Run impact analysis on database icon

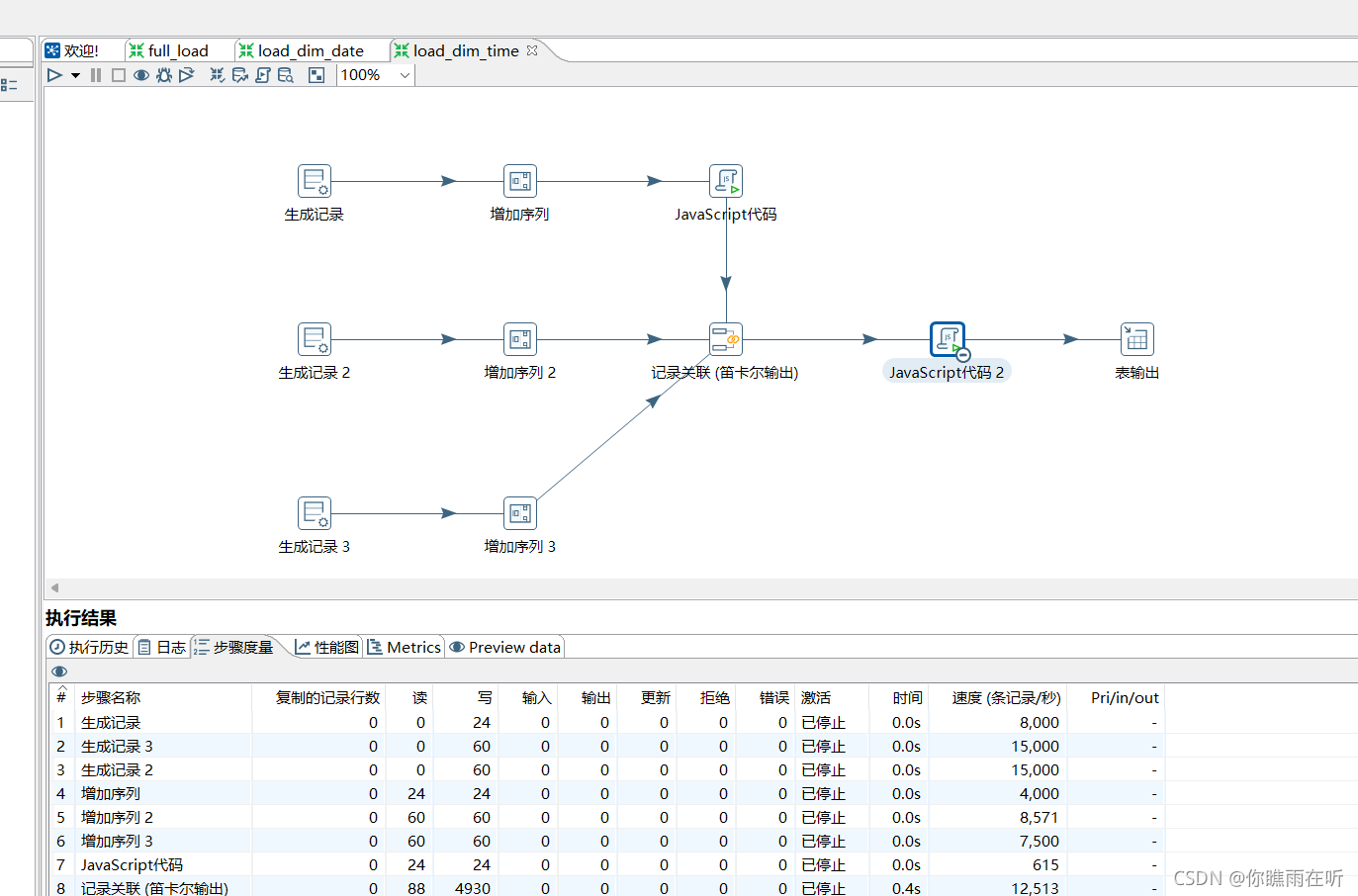239,75
